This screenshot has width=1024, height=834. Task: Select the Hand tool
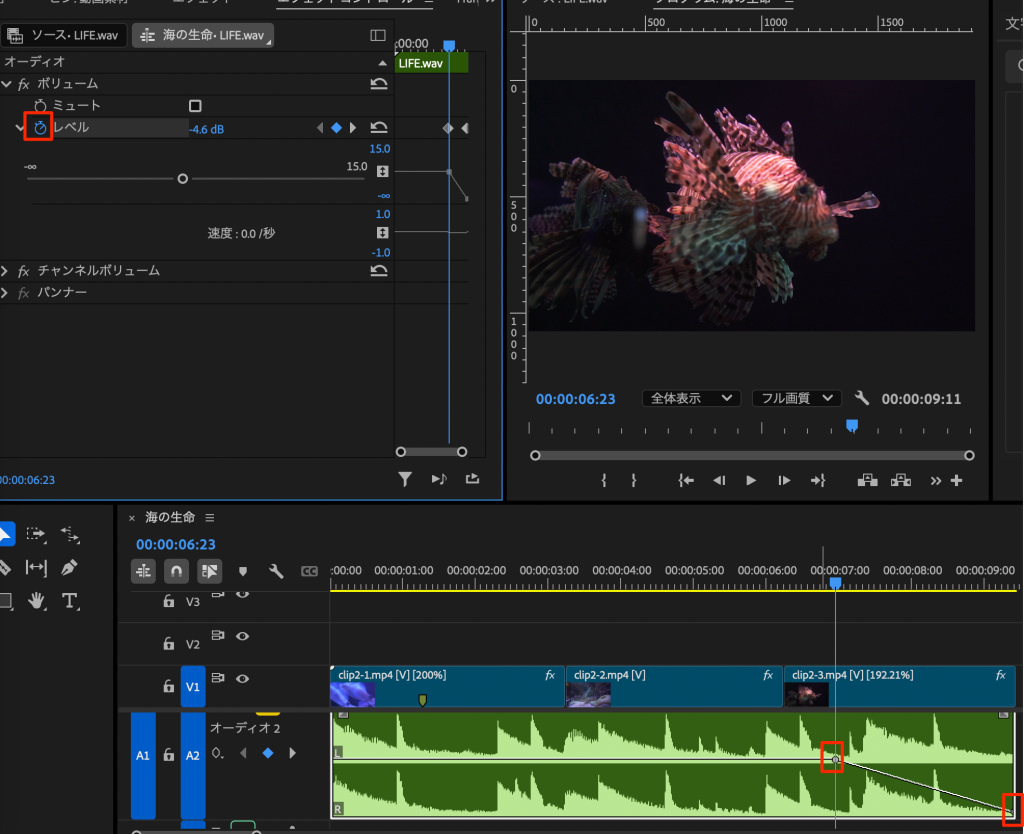tap(37, 601)
